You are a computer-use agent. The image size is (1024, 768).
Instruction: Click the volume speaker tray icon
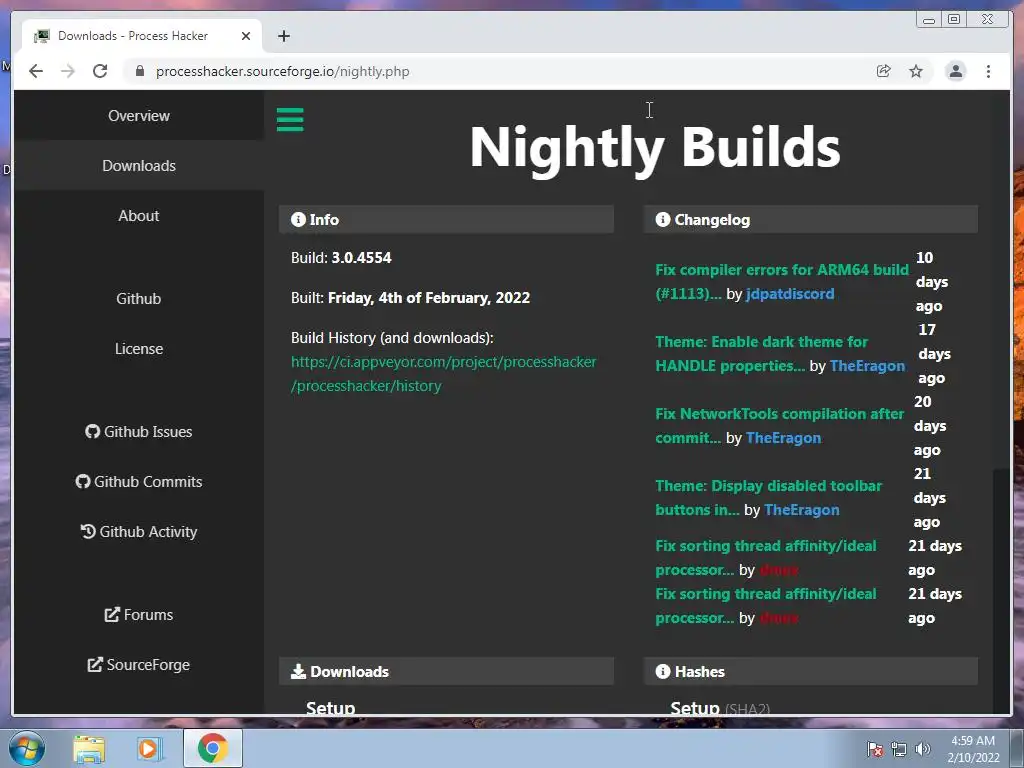coord(923,749)
